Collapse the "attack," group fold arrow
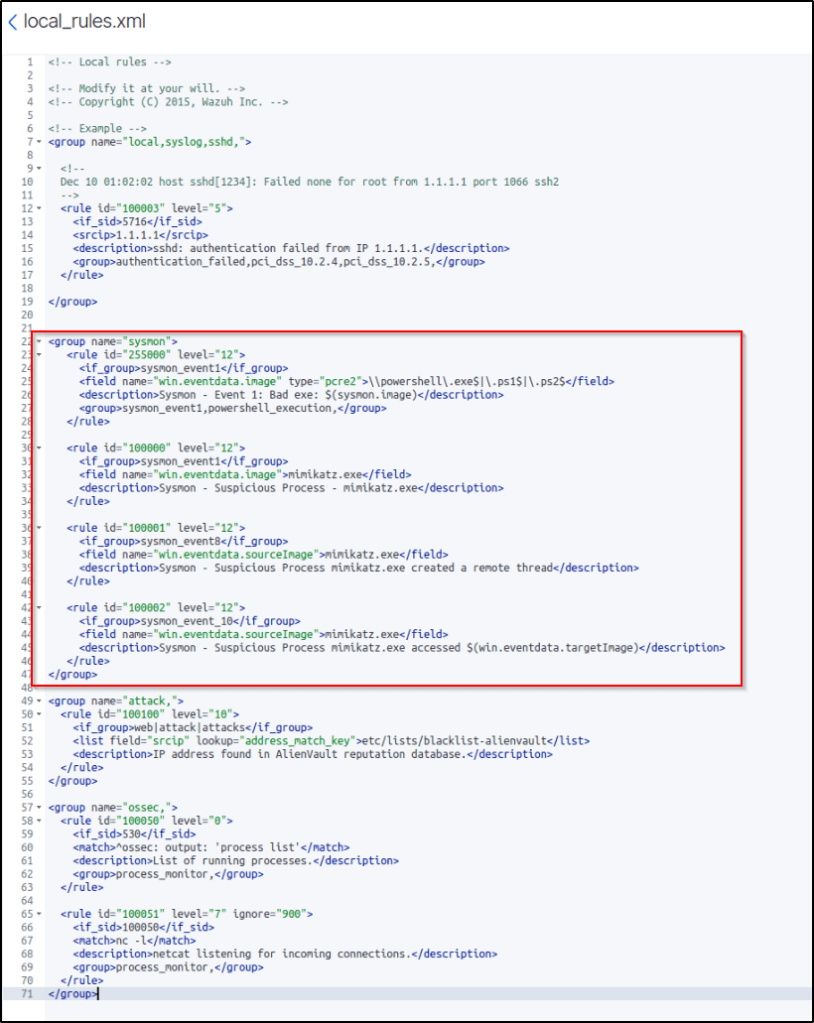This screenshot has width=814, height=1023. (39, 701)
